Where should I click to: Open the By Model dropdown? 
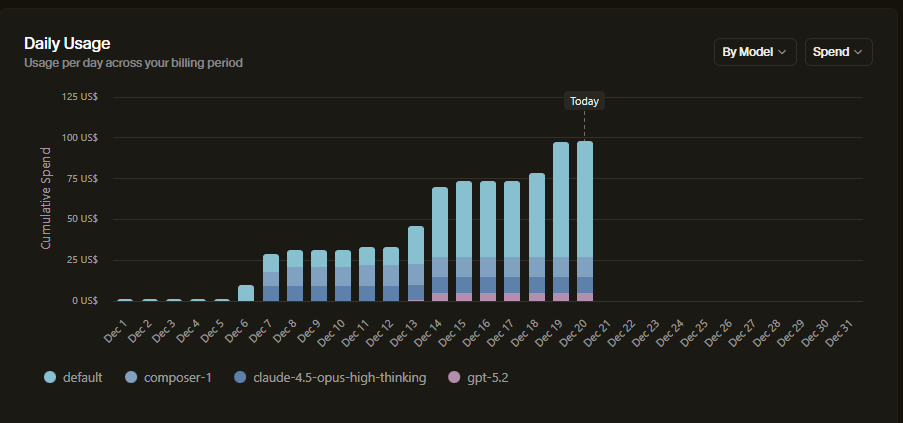[755, 52]
